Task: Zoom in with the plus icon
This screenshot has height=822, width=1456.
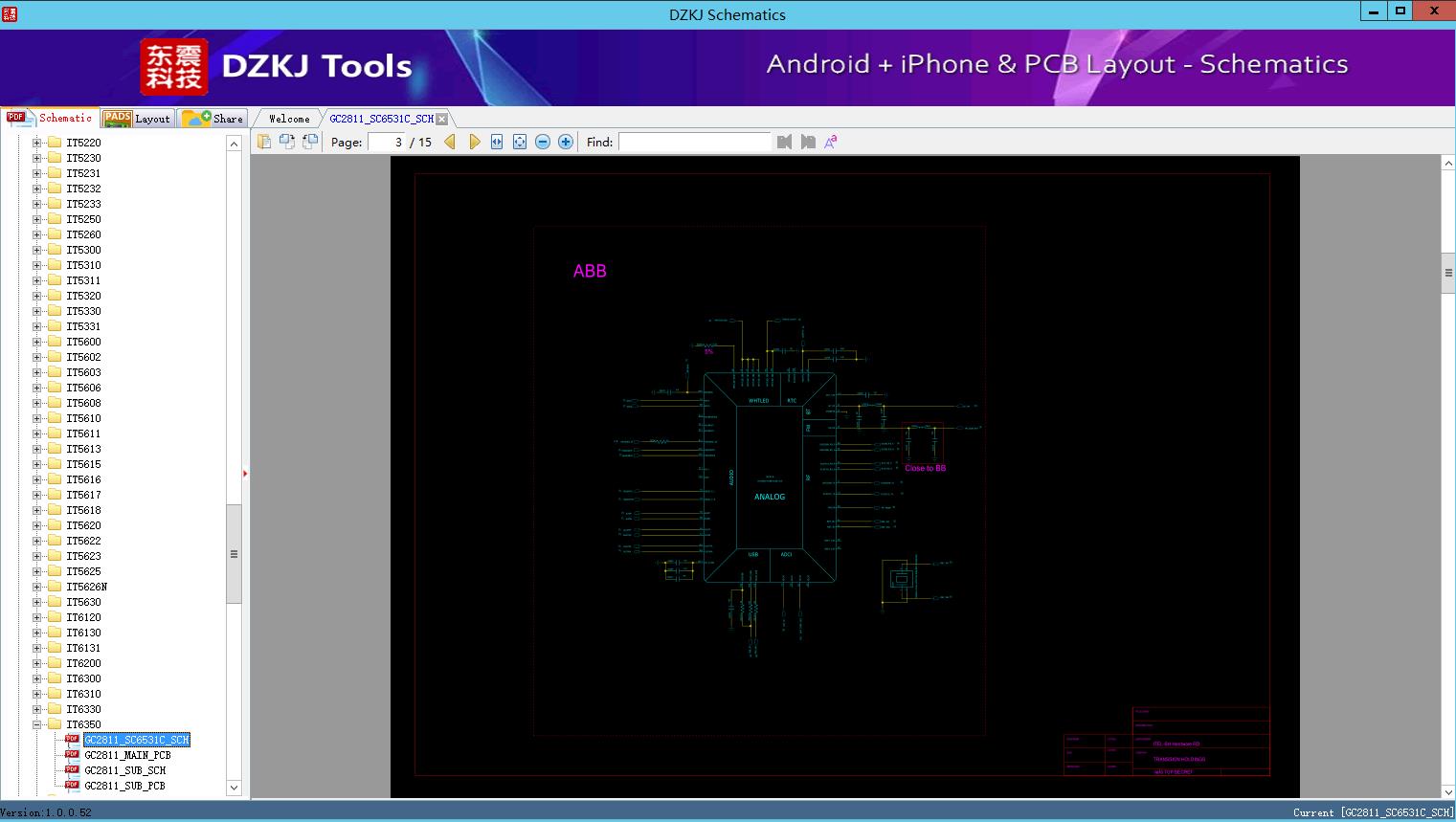Action: [566, 142]
